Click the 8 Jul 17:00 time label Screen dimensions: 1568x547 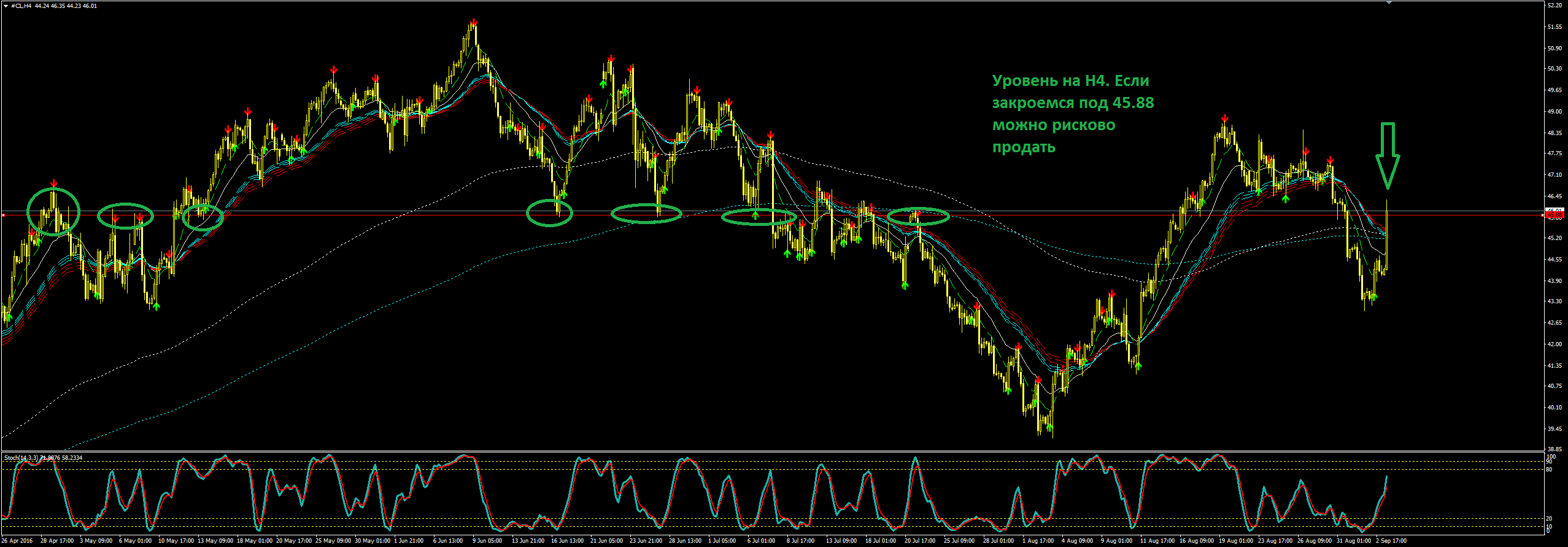coord(801,541)
